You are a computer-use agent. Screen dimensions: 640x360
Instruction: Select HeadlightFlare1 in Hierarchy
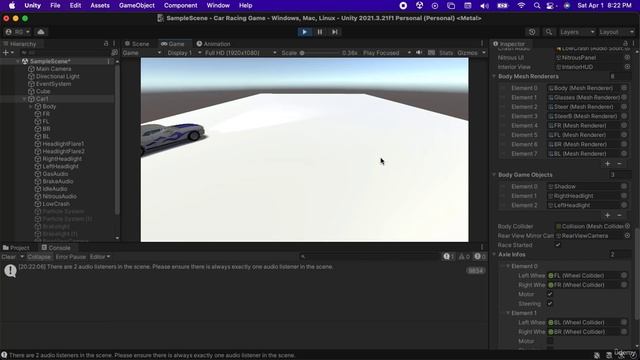click(63, 144)
